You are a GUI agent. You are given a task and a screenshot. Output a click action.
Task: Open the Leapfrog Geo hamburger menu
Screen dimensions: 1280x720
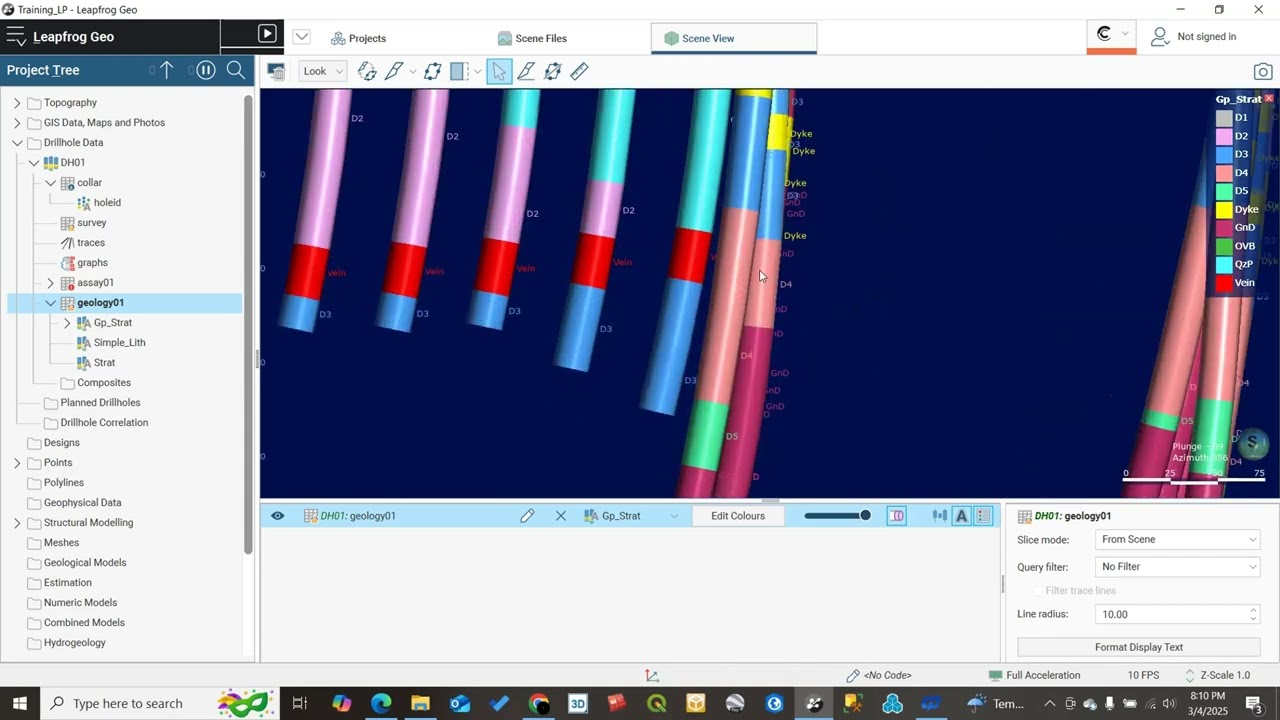[x=16, y=37]
